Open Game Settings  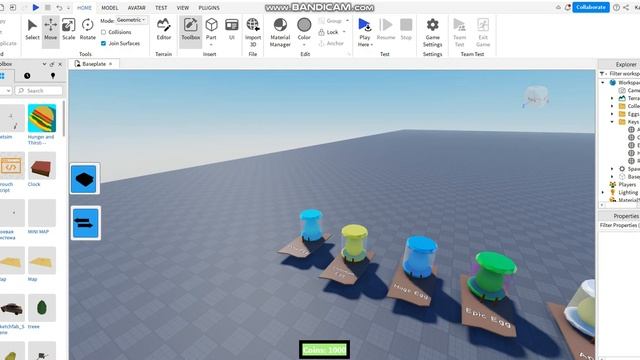(432, 32)
